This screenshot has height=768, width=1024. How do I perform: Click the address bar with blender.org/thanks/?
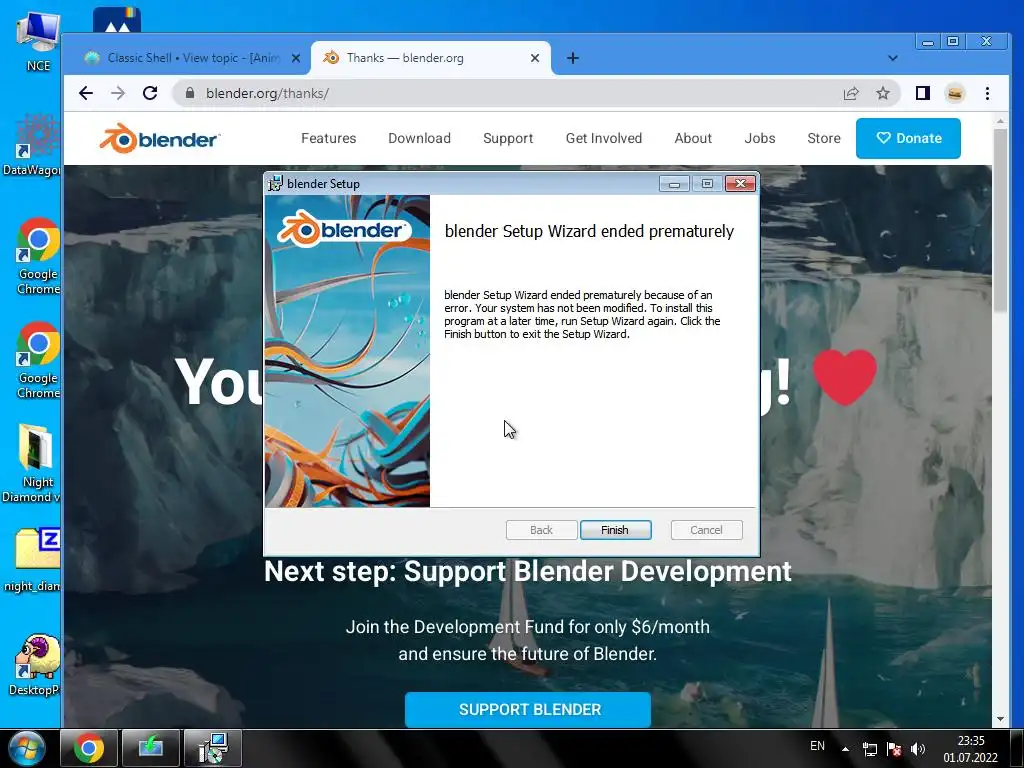(x=511, y=93)
